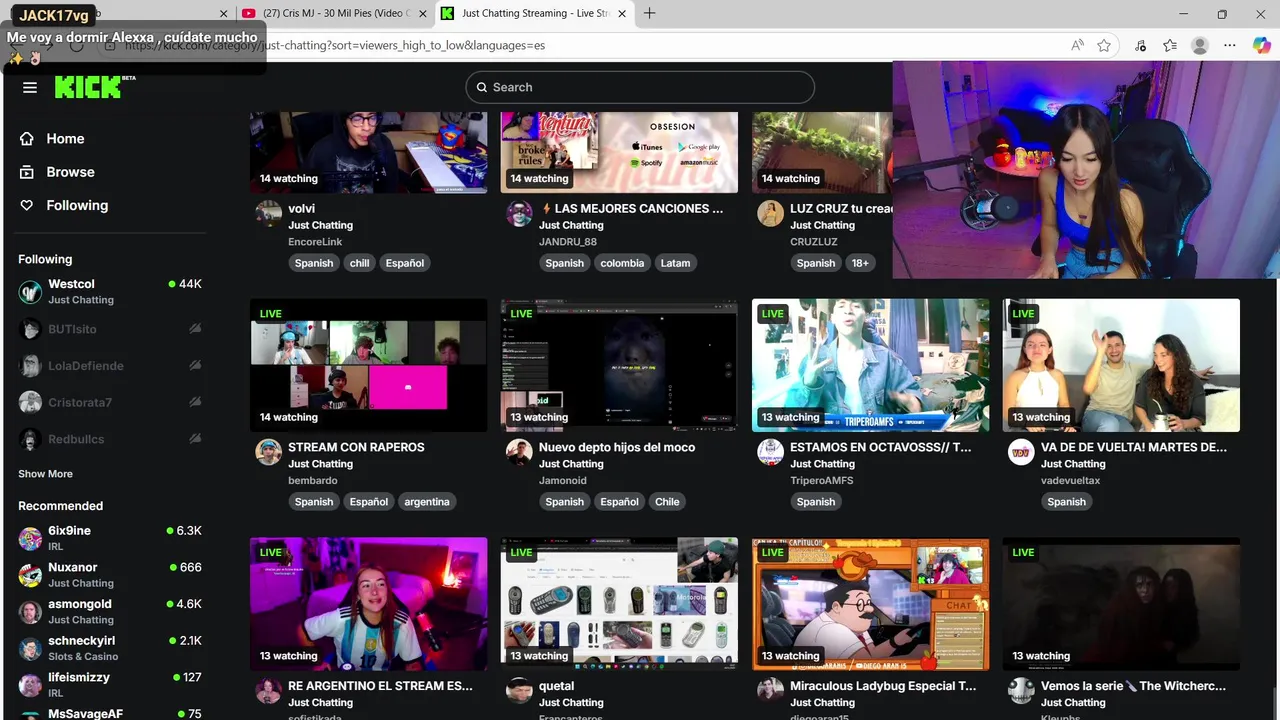Open Nuevo depto hijos del moco thumbnail

pos(619,365)
